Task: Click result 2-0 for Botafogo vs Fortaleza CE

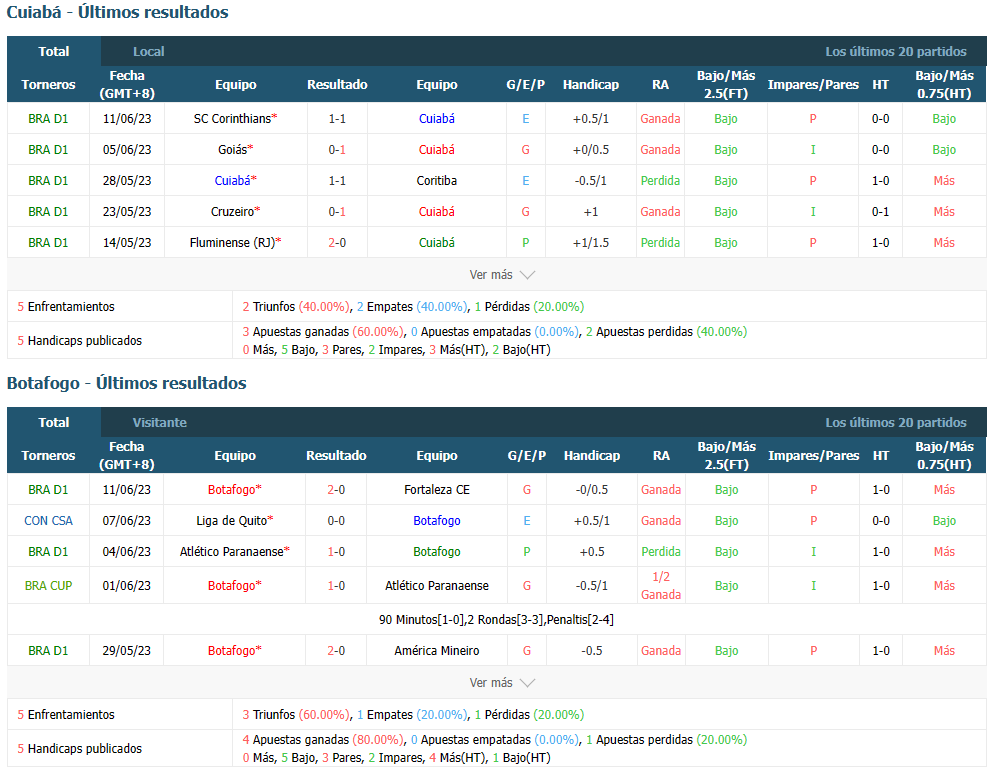Action: (x=336, y=490)
